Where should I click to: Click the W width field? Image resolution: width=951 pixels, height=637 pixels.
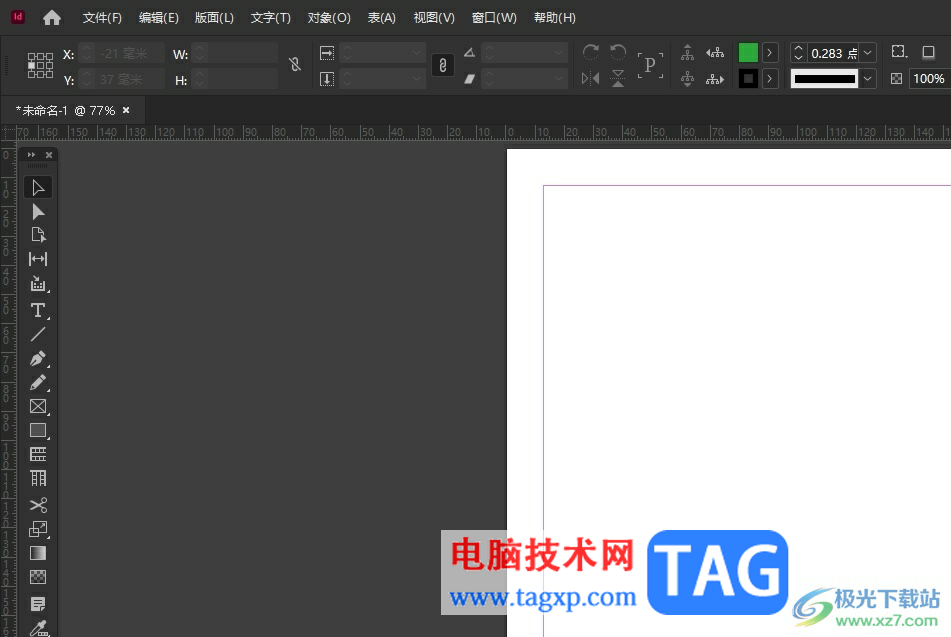click(x=242, y=53)
